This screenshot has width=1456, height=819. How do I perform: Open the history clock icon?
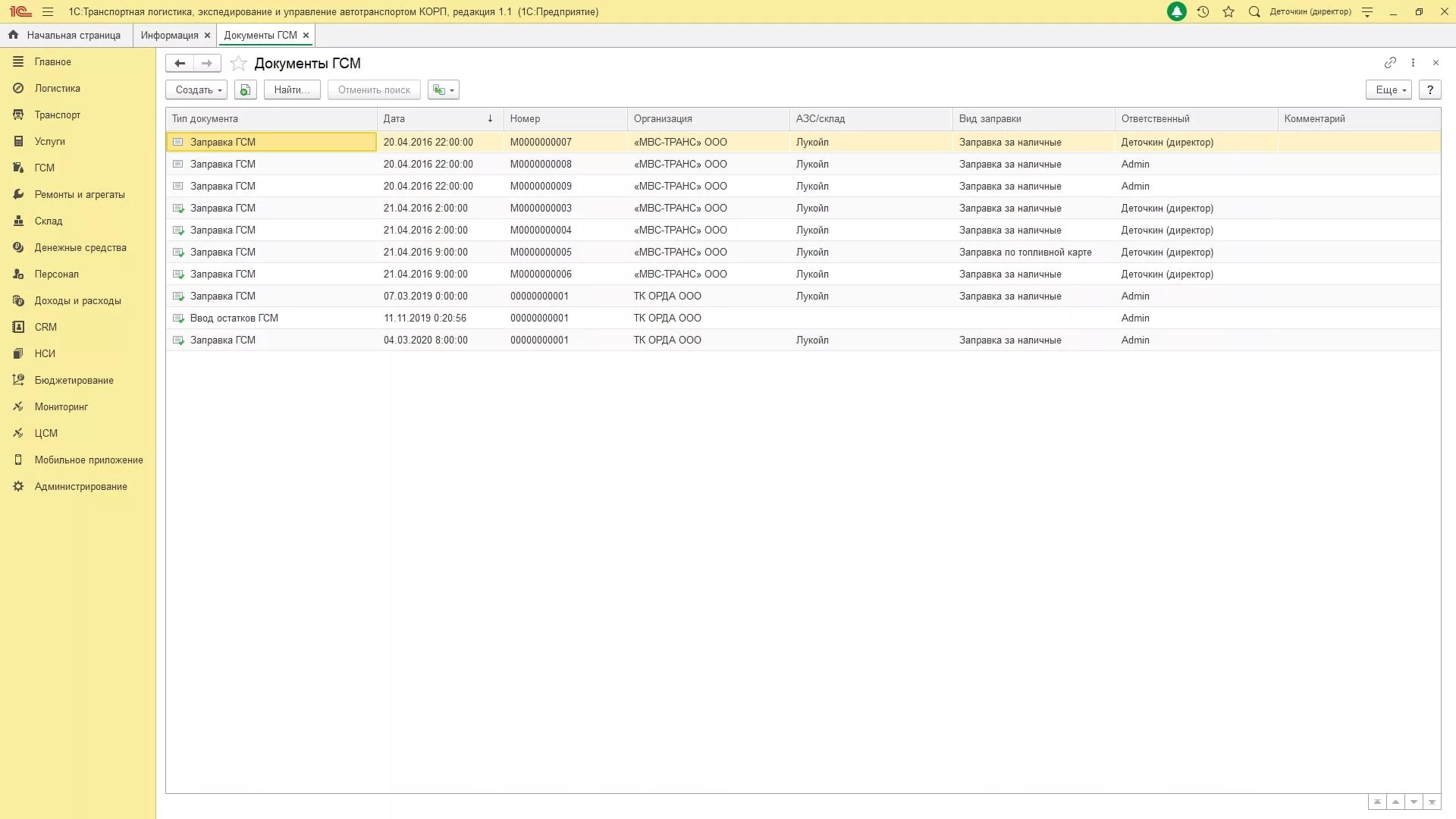(x=1203, y=11)
